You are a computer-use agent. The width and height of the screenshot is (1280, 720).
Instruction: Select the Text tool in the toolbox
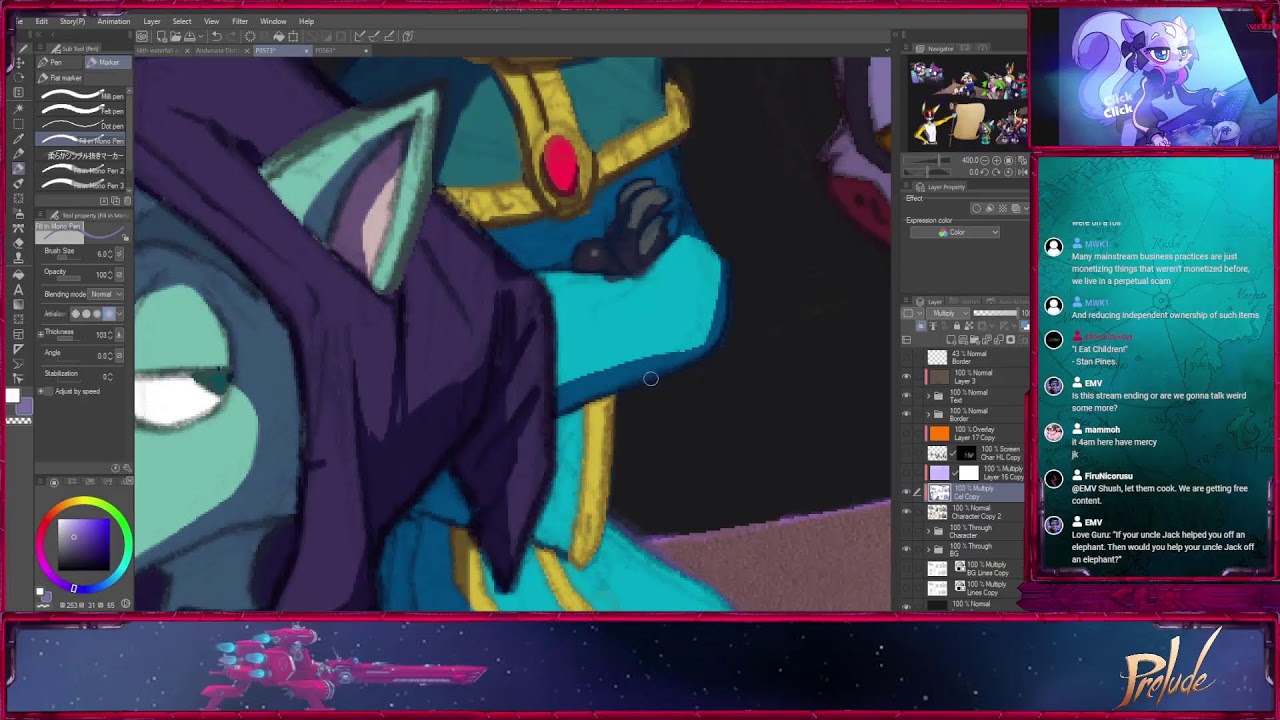tap(18, 290)
